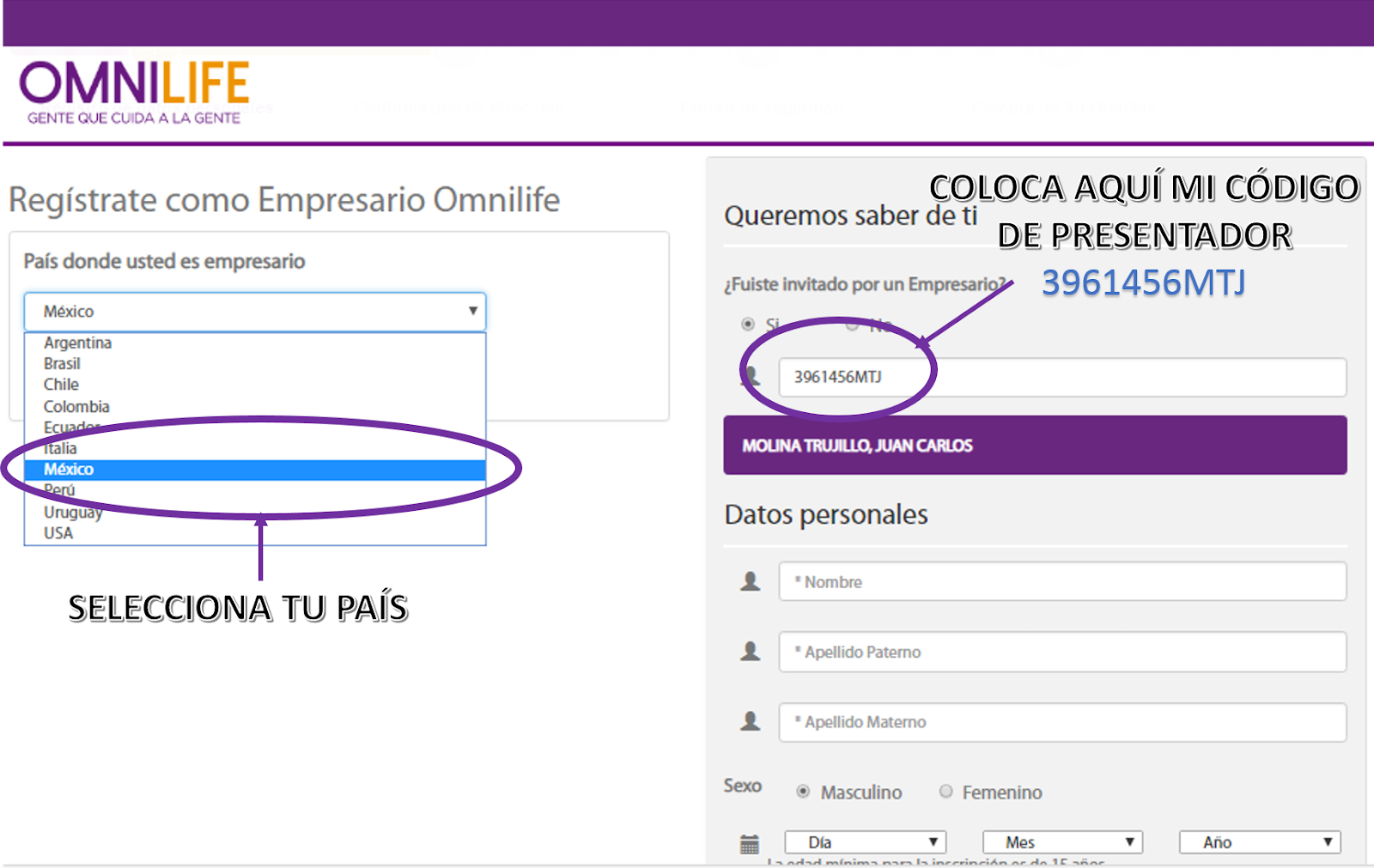The height and width of the screenshot is (868, 1374).
Task: Click the 'País donde usted es empresario' label
Action: coord(164,261)
